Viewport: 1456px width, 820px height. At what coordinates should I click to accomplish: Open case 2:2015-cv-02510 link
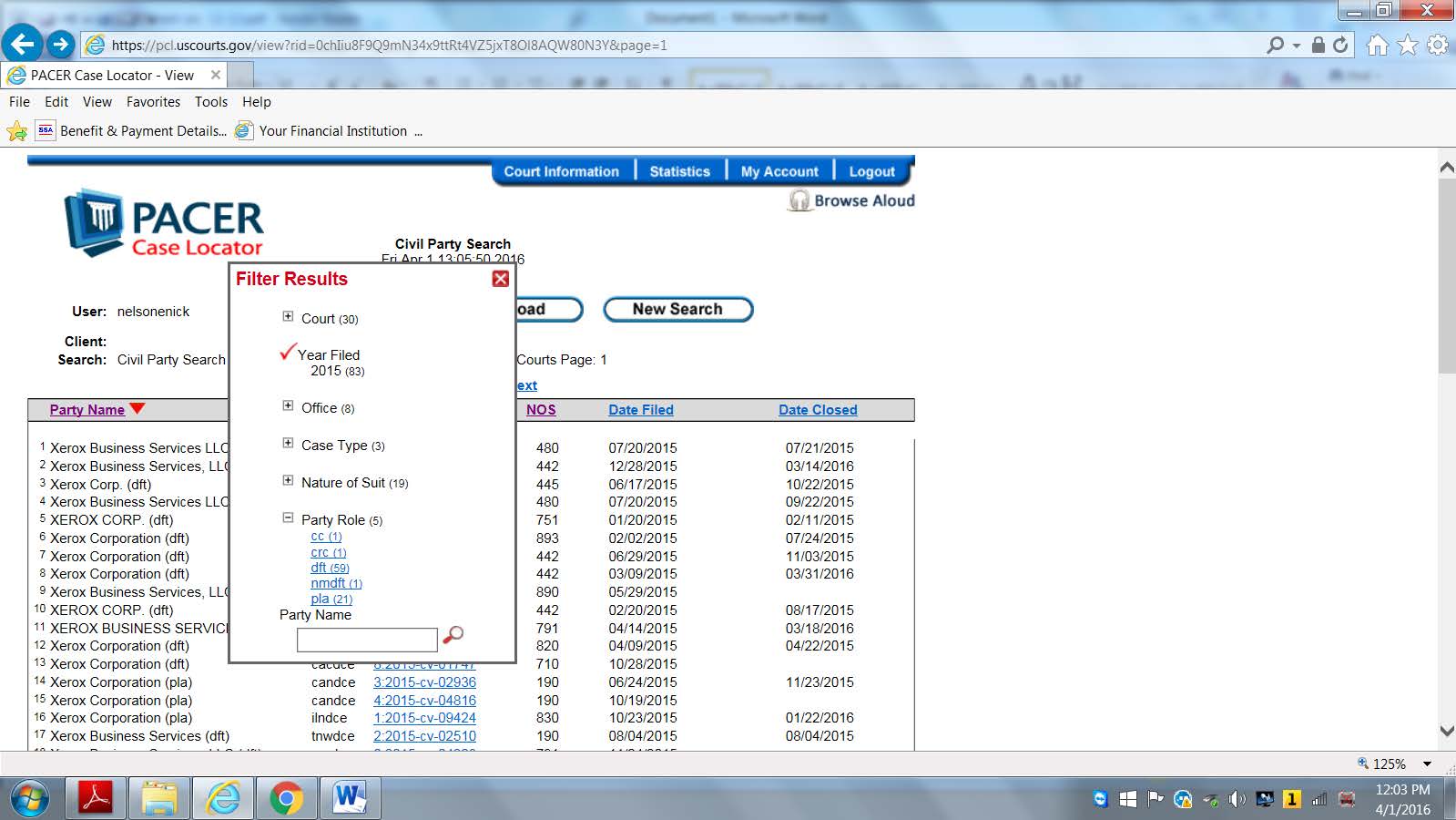(424, 736)
